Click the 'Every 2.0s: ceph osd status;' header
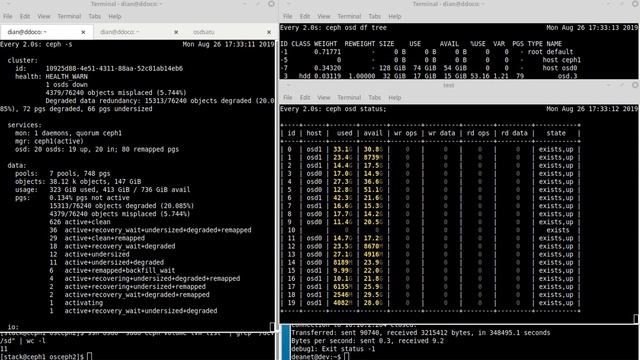The image size is (640, 360). tap(333, 109)
